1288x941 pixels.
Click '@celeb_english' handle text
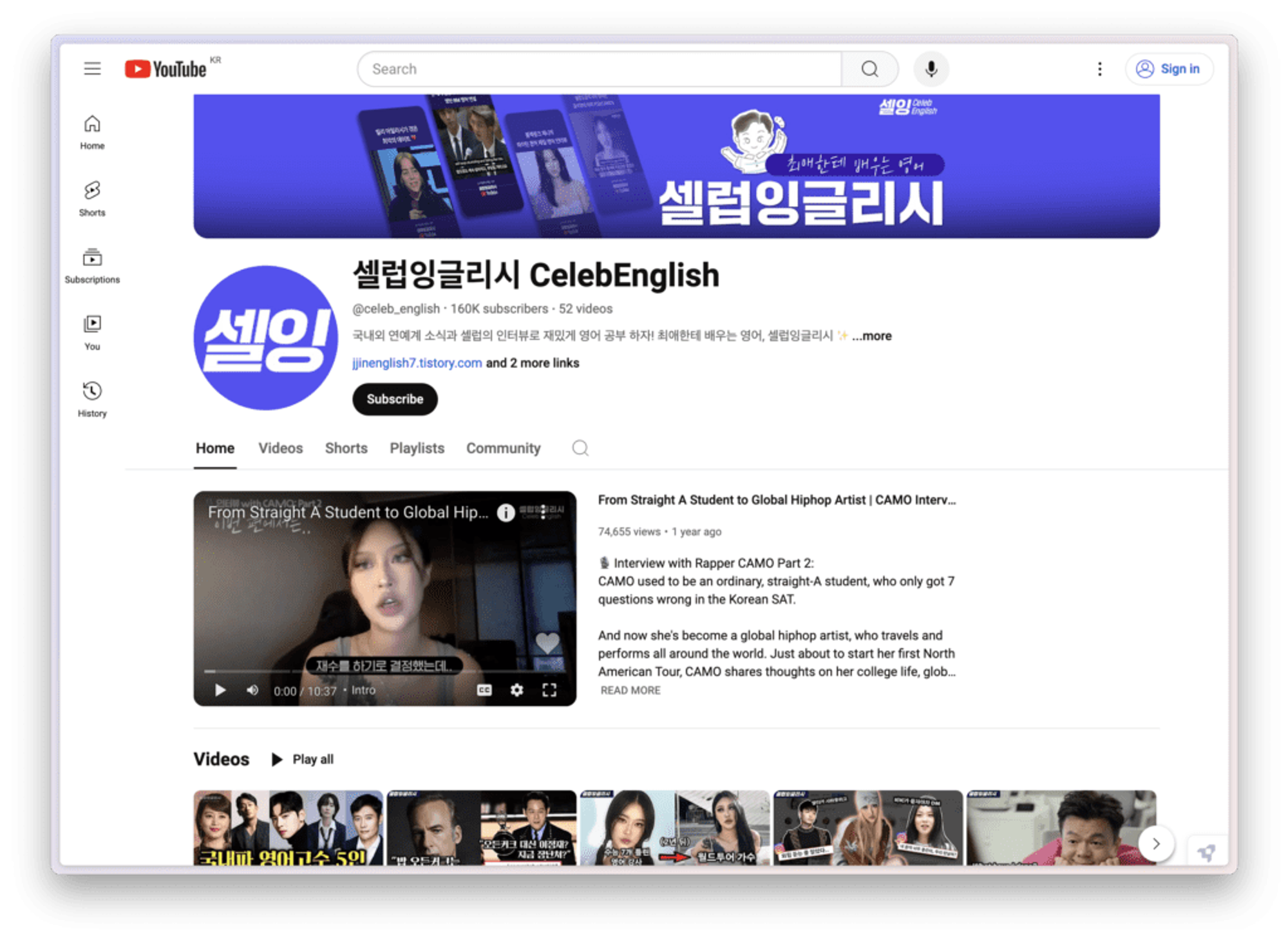(x=395, y=309)
